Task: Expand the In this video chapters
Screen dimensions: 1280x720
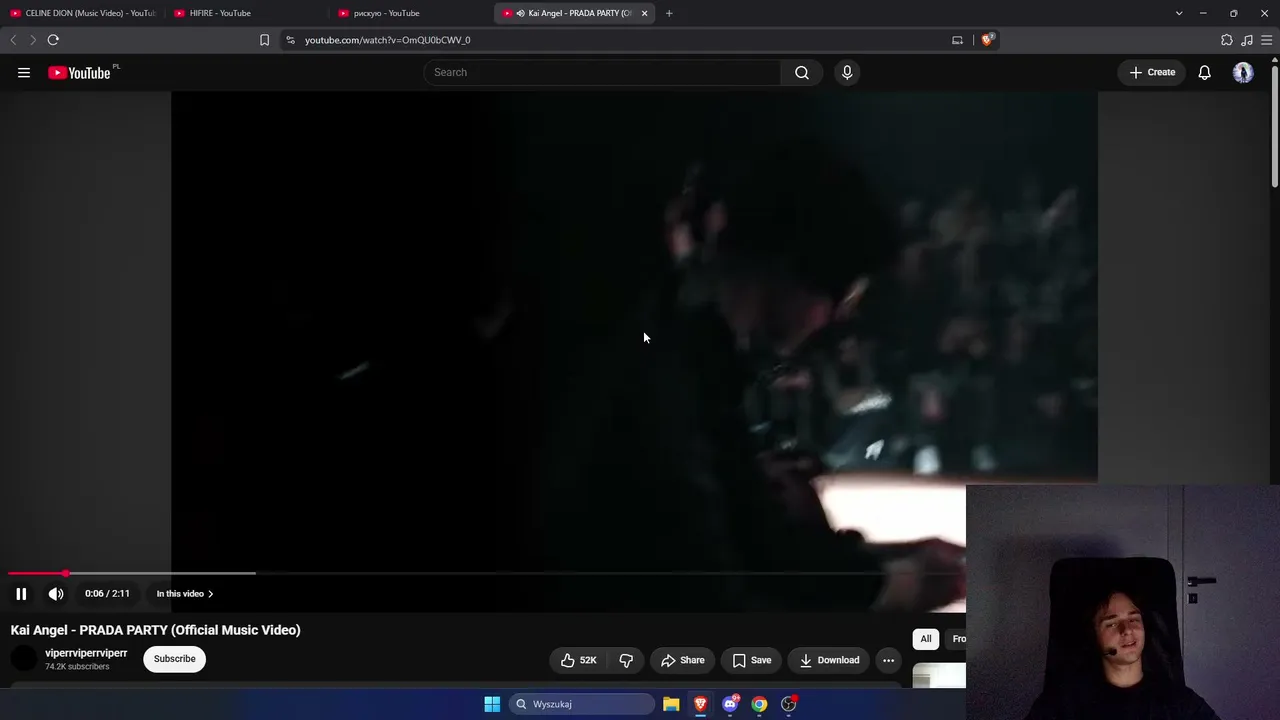Action: (185, 594)
